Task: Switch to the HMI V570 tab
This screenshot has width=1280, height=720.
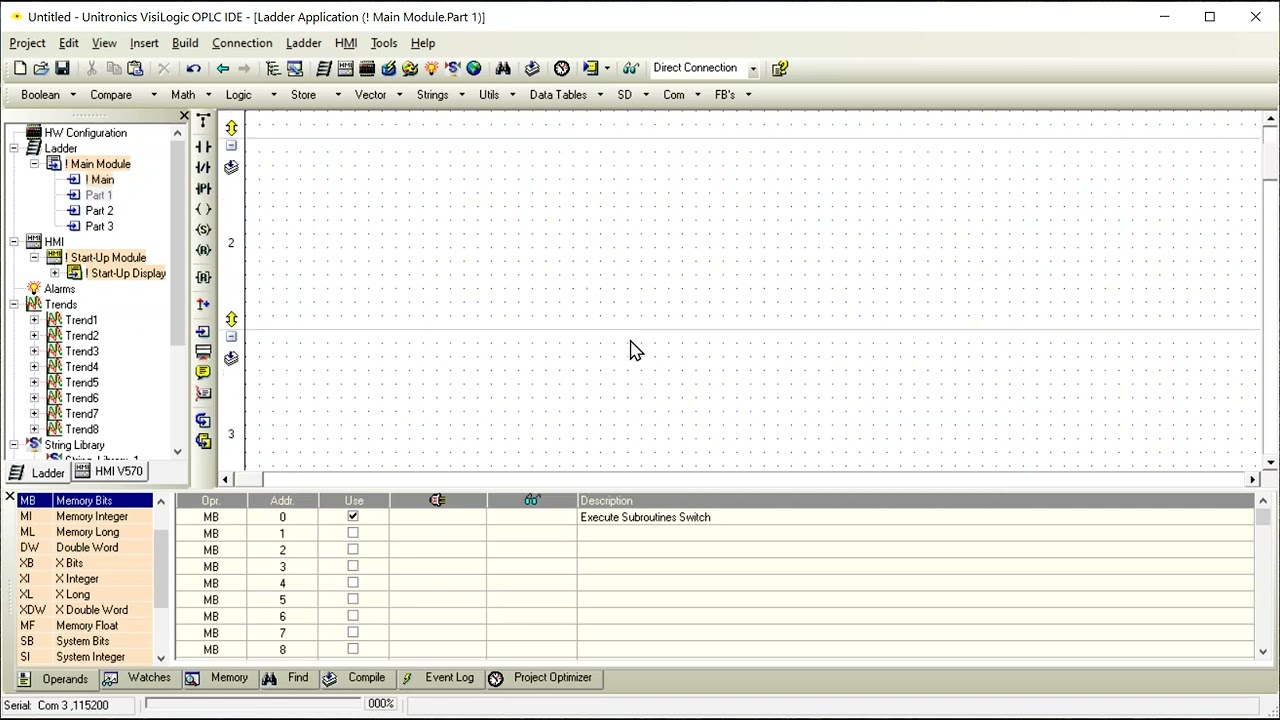Action: tap(109, 472)
